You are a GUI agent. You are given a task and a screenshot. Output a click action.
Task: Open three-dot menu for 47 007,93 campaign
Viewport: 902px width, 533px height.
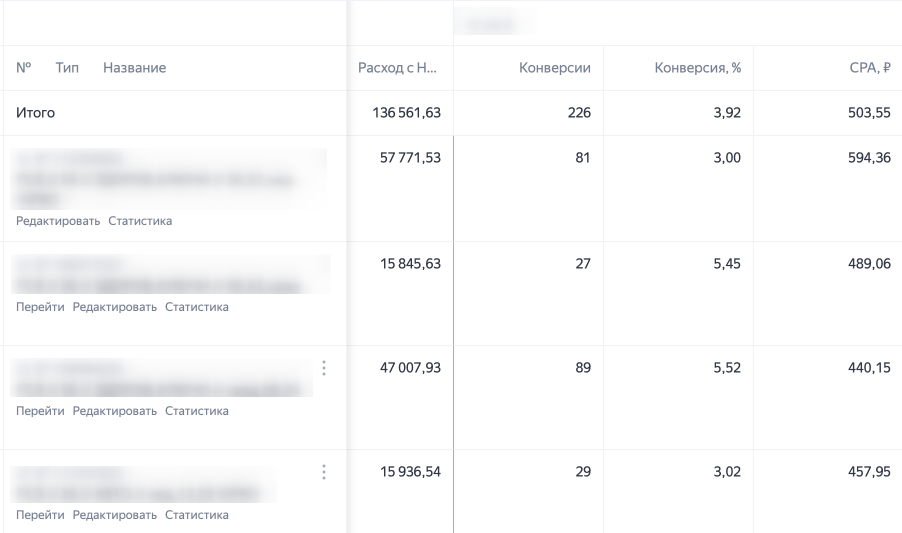[324, 368]
